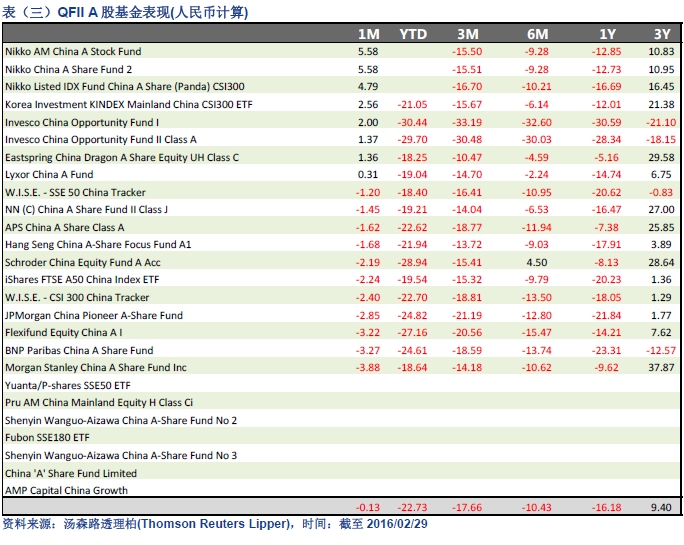The image size is (684, 545).
Task: Click the 1M value 0.31 for Lyxor China A Fund
Action: point(368,175)
